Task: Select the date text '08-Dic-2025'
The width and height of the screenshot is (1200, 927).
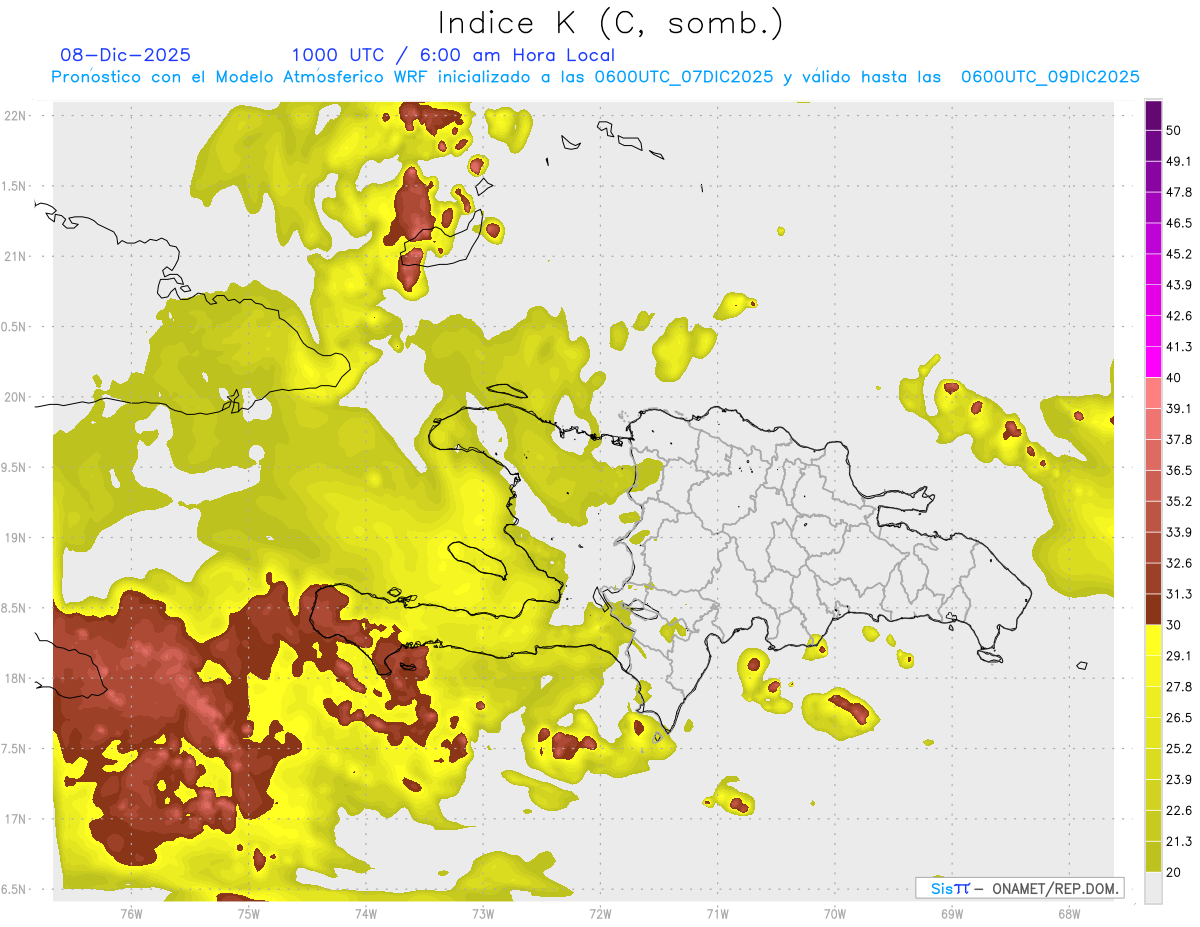Action: point(126,55)
